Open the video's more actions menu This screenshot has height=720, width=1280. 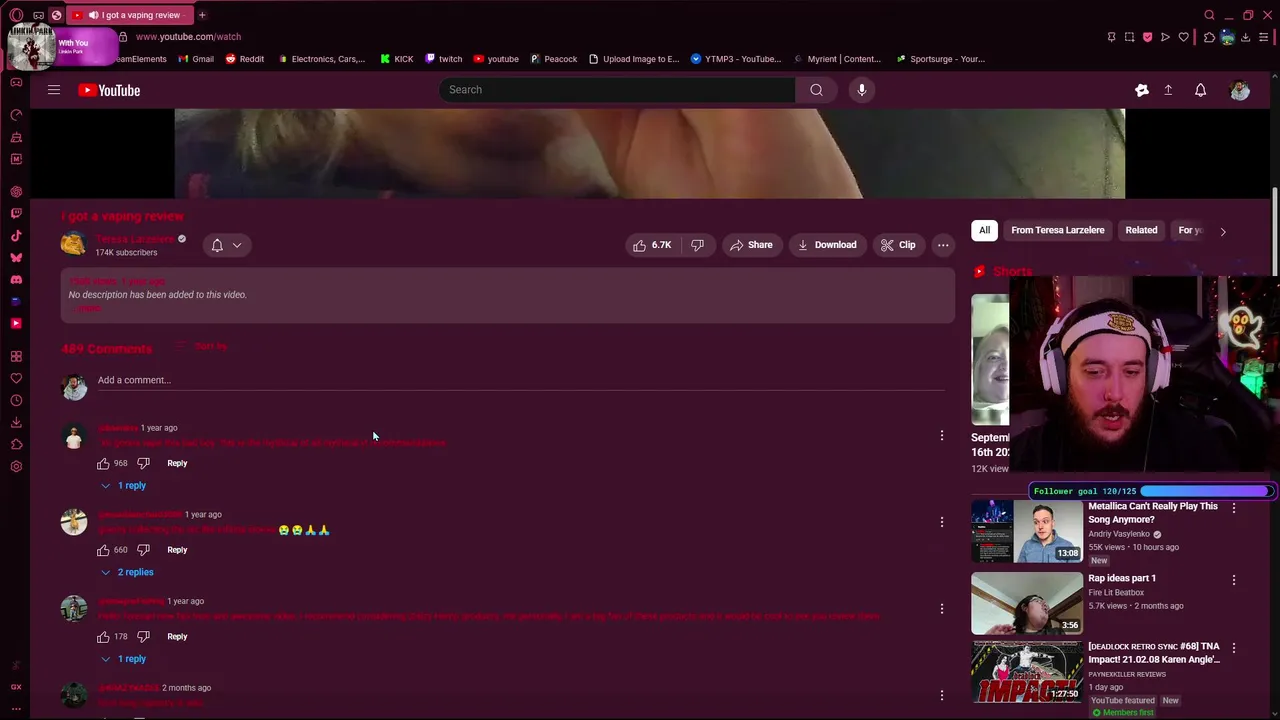pos(943,245)
